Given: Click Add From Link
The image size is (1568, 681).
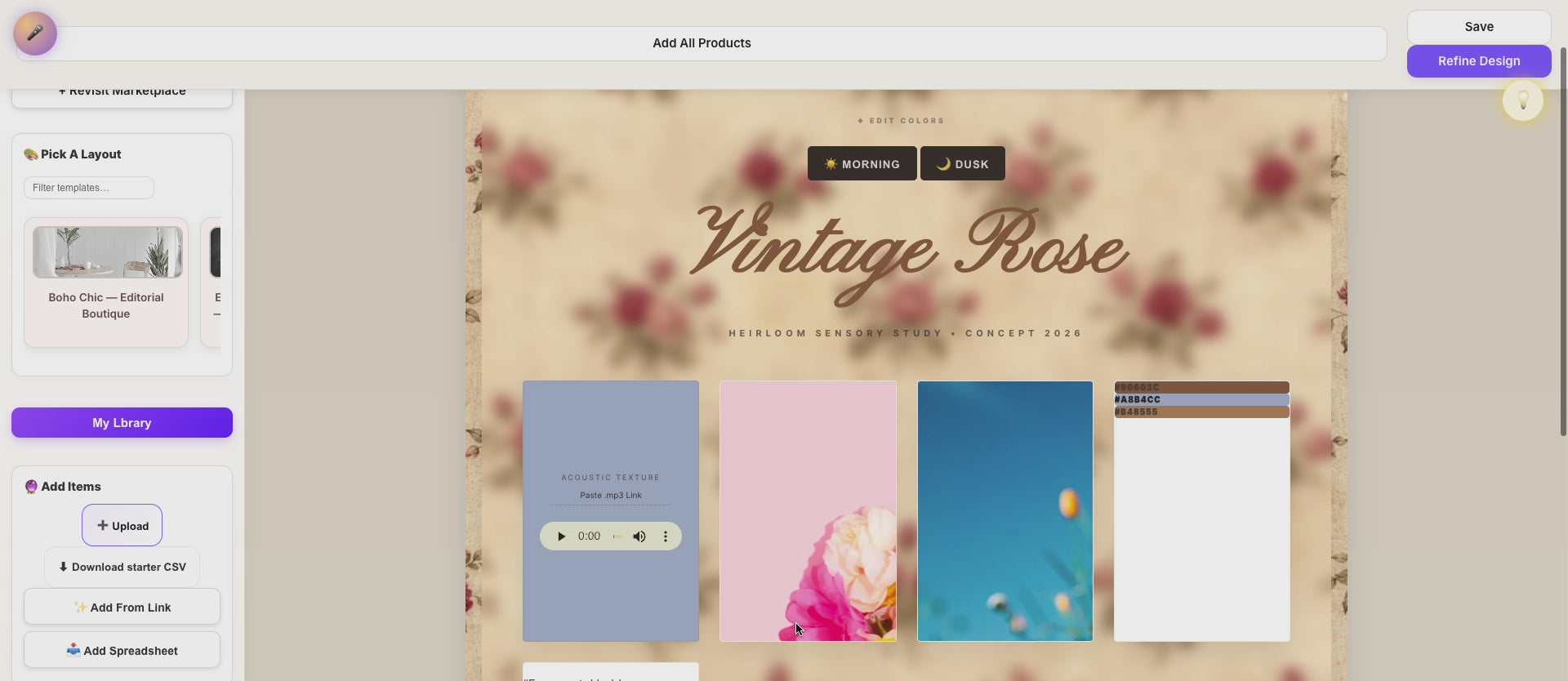Looking at the screenshot, I should (122, 607).
